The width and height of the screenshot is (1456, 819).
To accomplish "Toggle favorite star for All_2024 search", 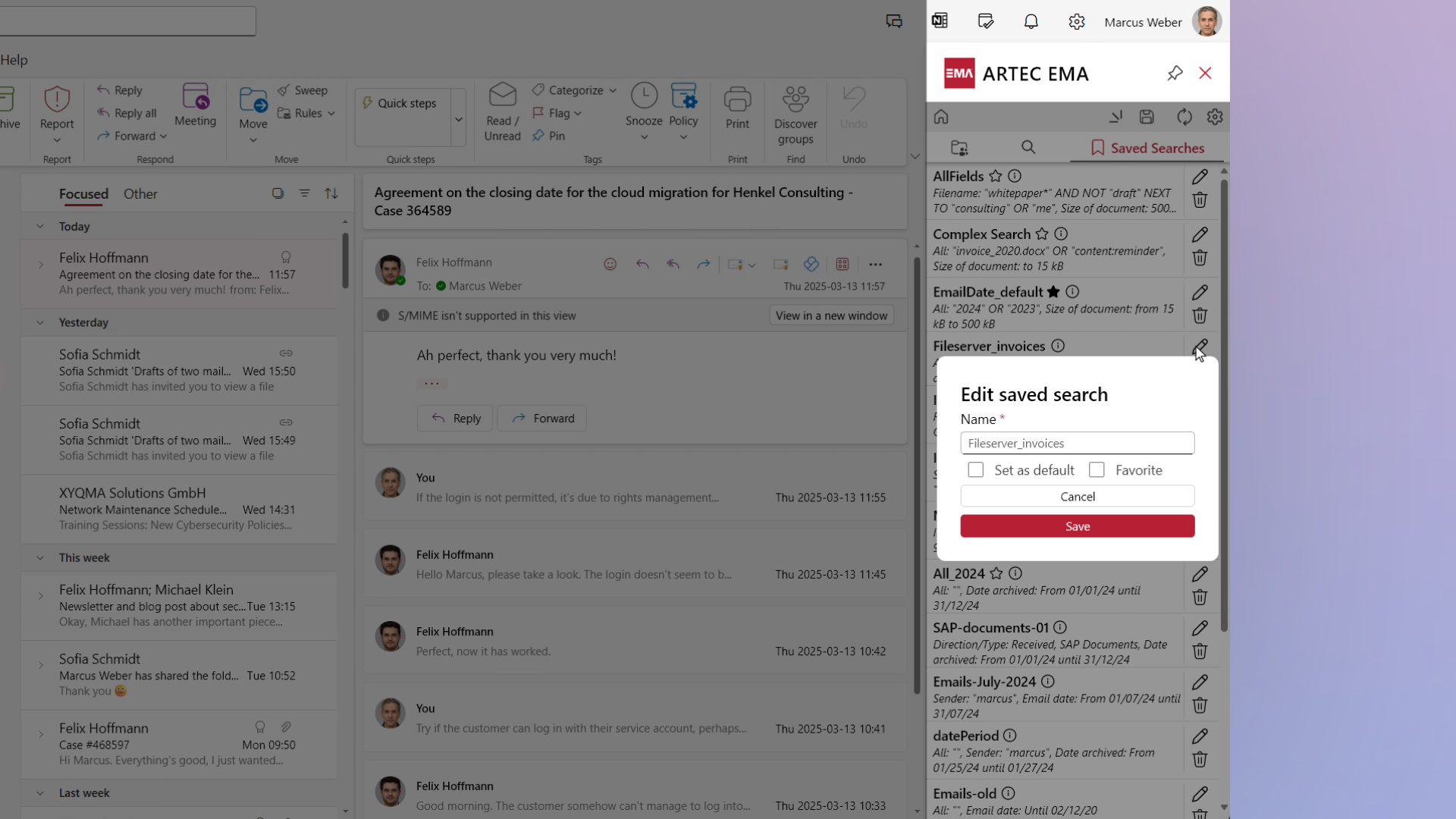I will pos(996,574).
